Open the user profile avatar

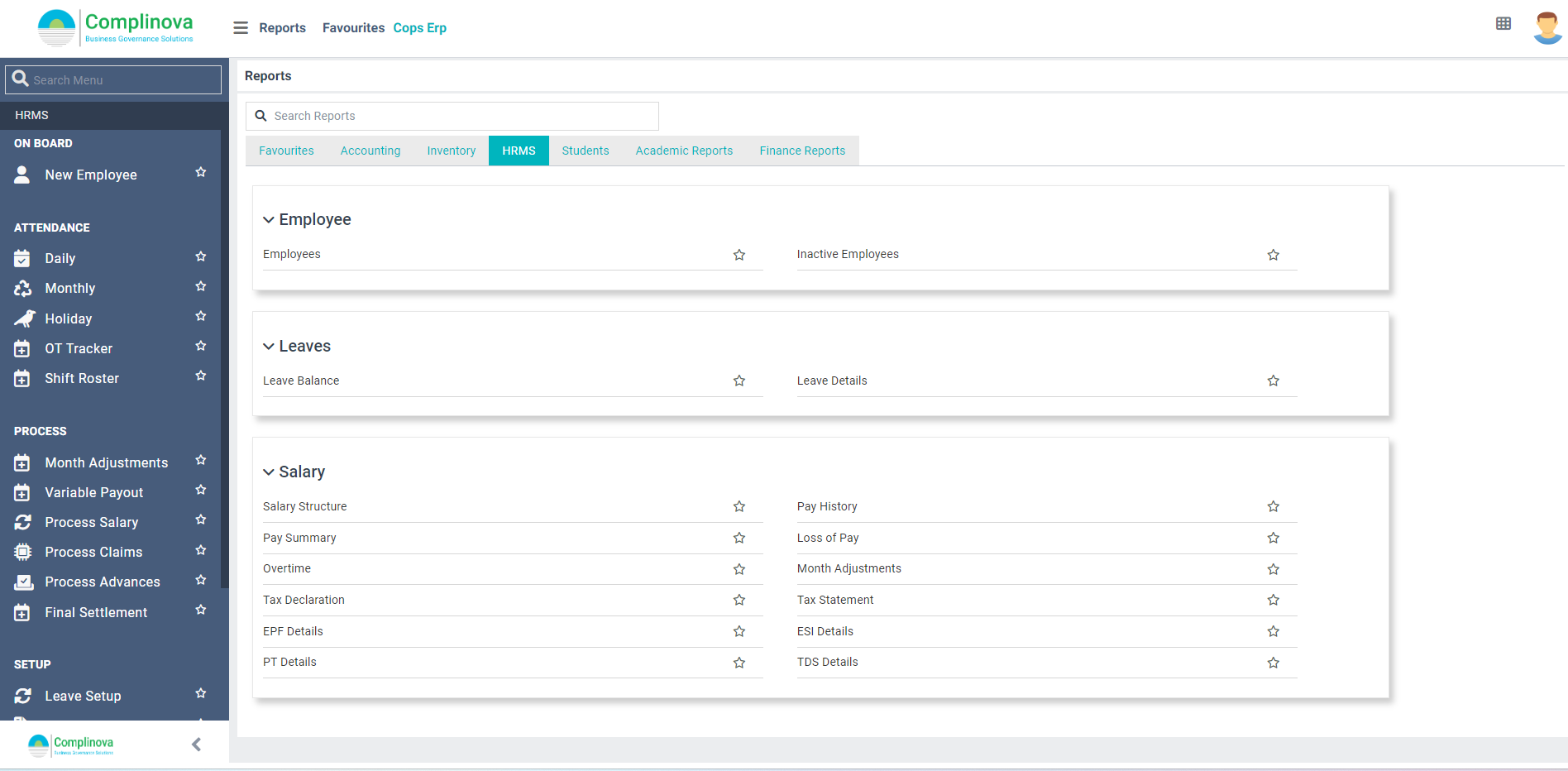click(x=1546, y=27)
